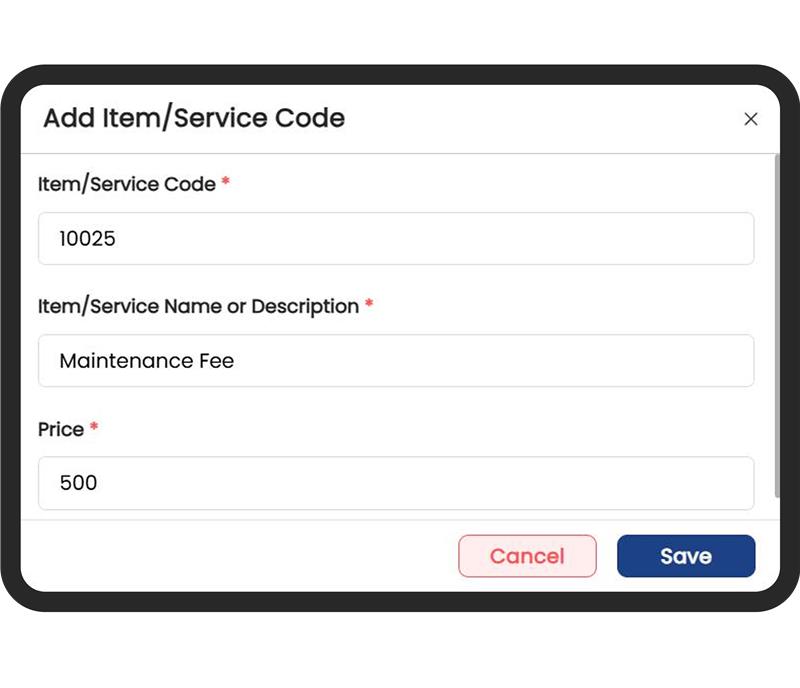Focus the Item/Service Code input field
The image size is (800, 688).
(396, 239)
